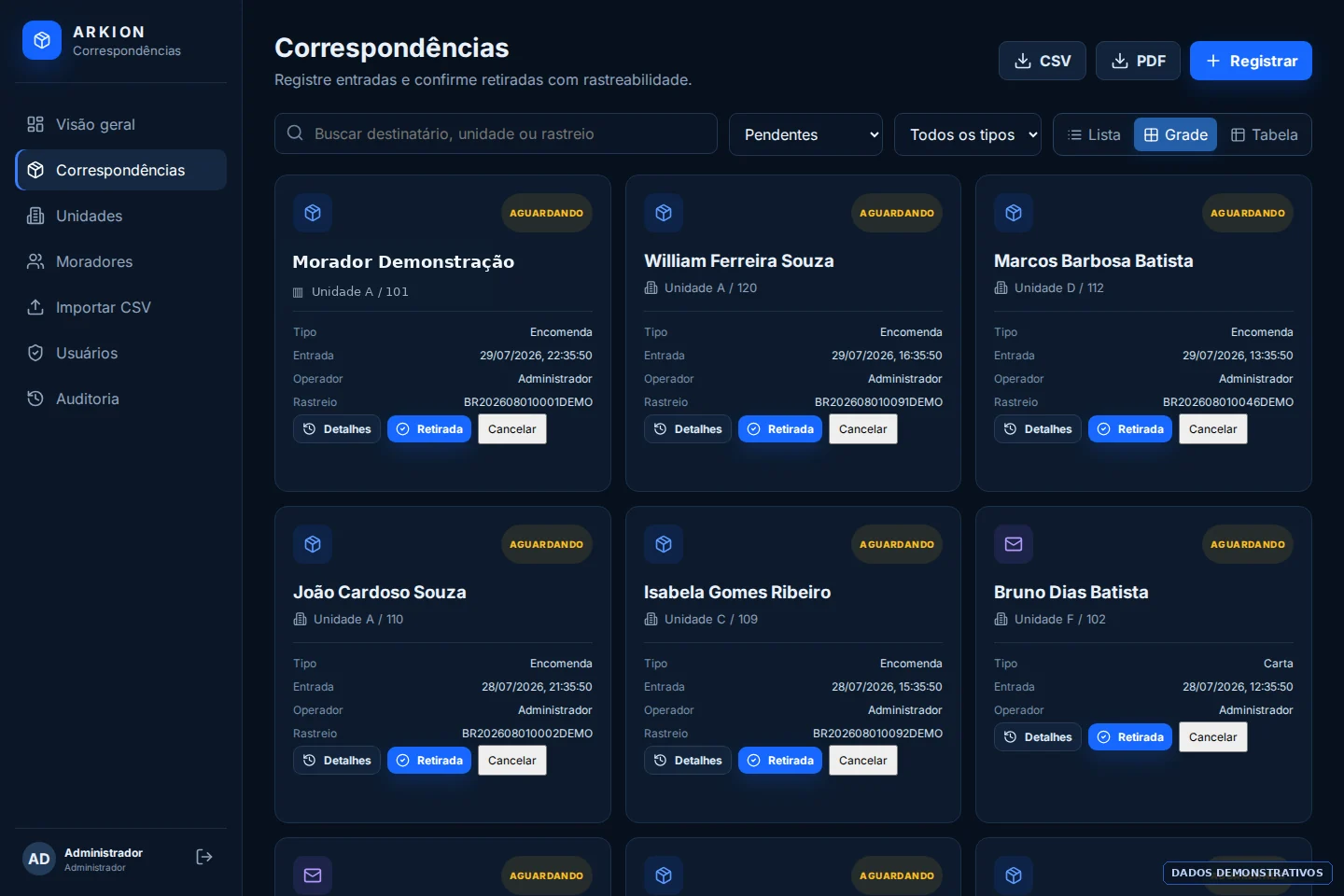Open Moradores sidebar item
The height and width of the screenshot is (896, 1344).
(121, 261)
